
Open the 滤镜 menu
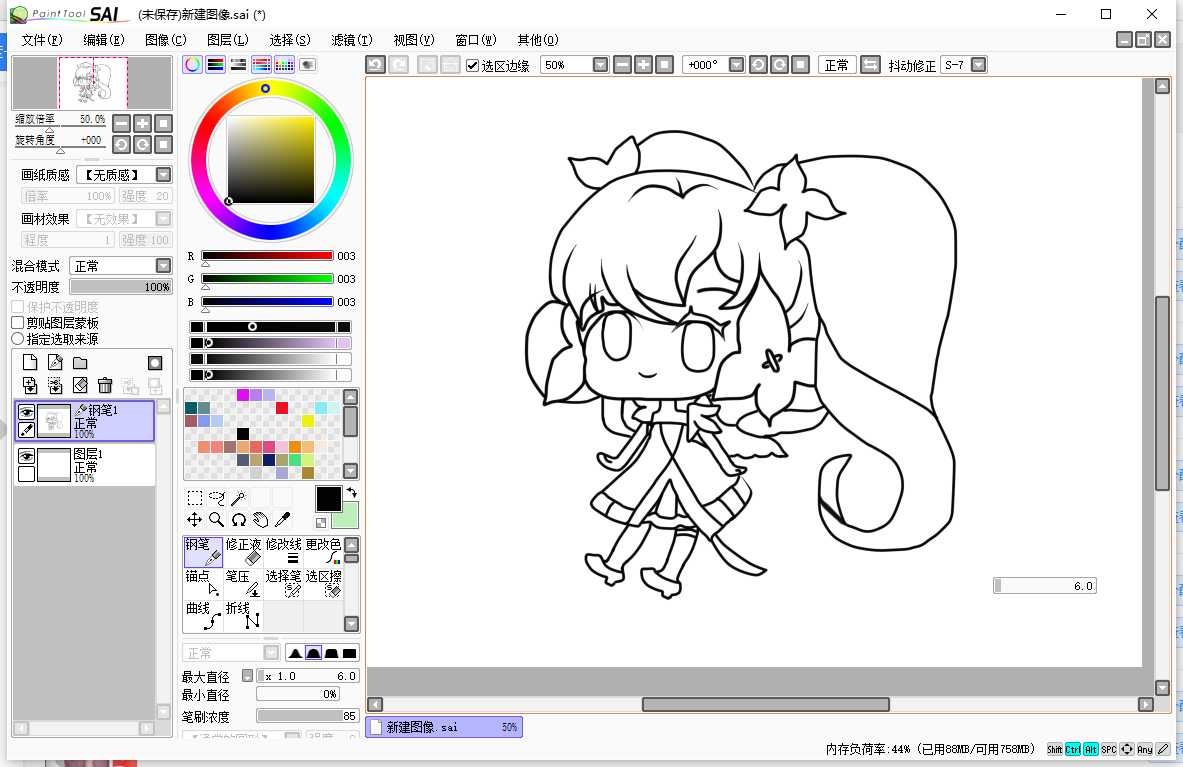pyautogui.click(x=352, y=40)
